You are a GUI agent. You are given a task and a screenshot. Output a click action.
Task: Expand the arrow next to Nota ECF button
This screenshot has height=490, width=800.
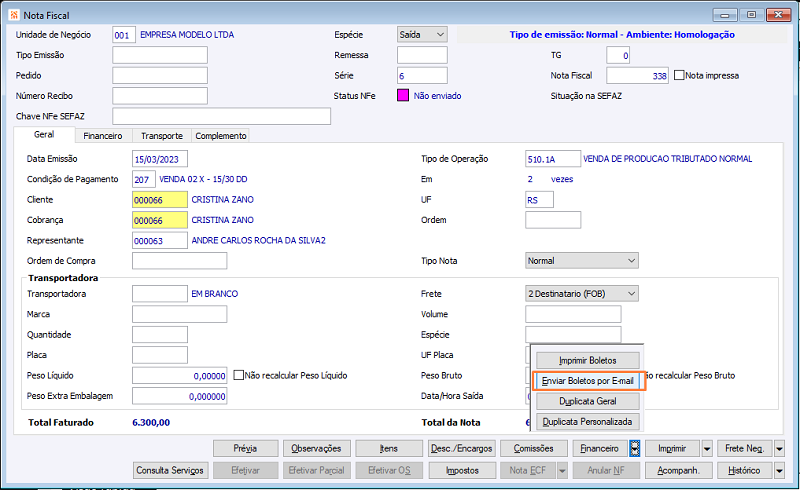(562, 471)
